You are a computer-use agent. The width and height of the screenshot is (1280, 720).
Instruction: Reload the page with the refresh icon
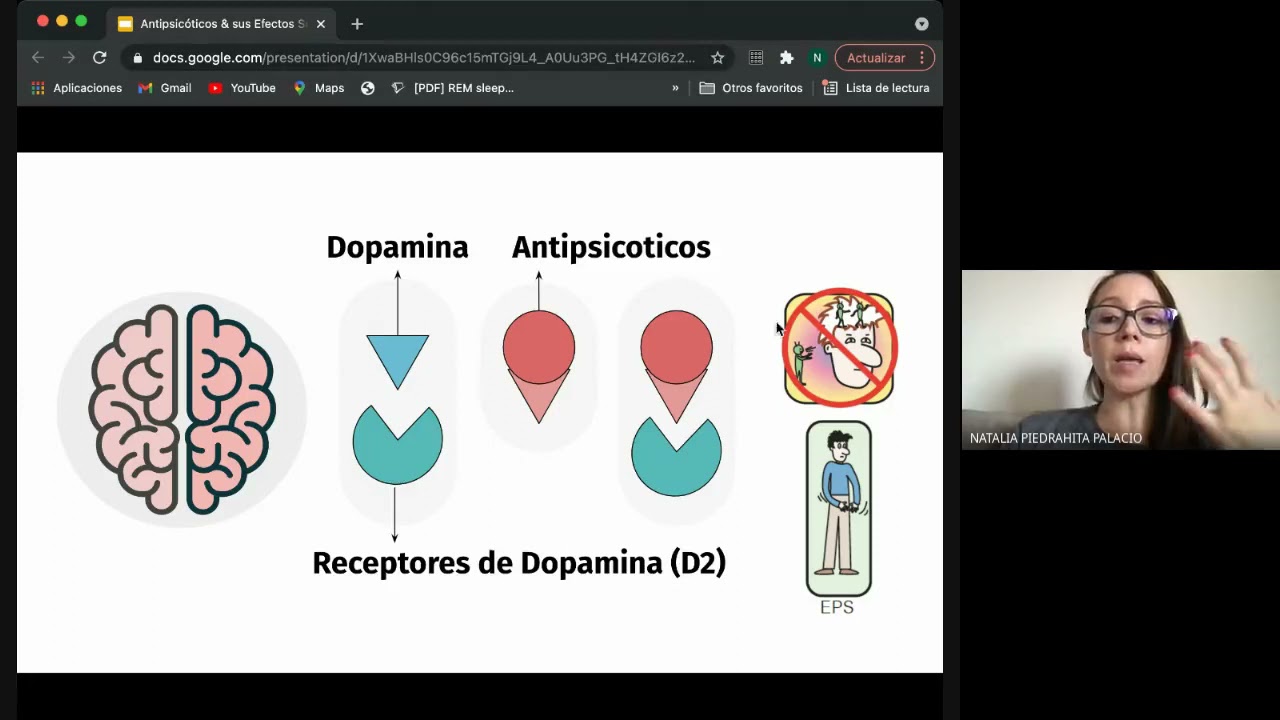point(99,58)
